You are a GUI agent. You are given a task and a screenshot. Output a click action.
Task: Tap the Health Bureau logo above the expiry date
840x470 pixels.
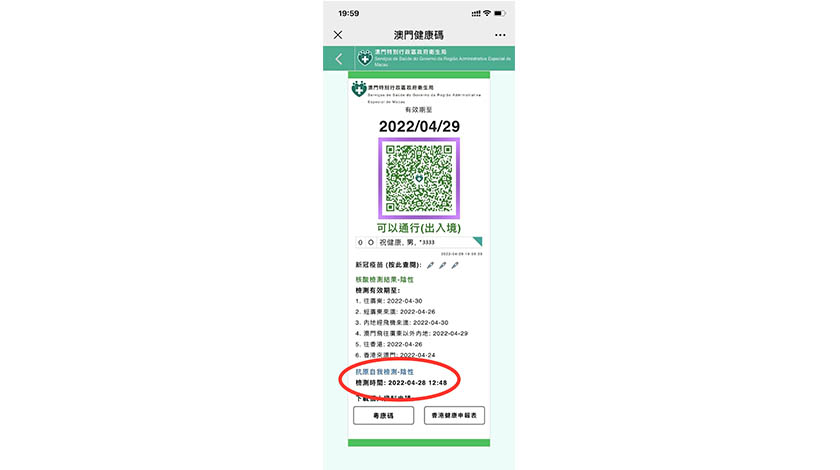tap(358, 89)
